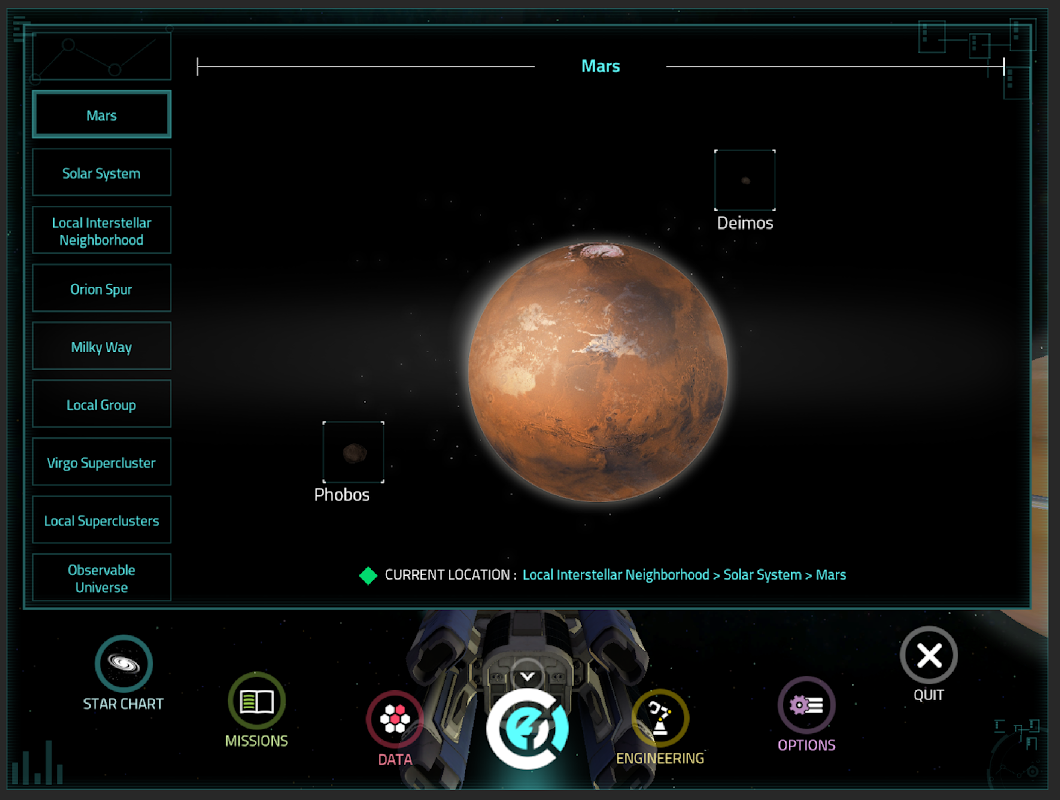1060x800 pixels.
Task: Select Virgo Supercluster in the list
Action: click(101, 462)
